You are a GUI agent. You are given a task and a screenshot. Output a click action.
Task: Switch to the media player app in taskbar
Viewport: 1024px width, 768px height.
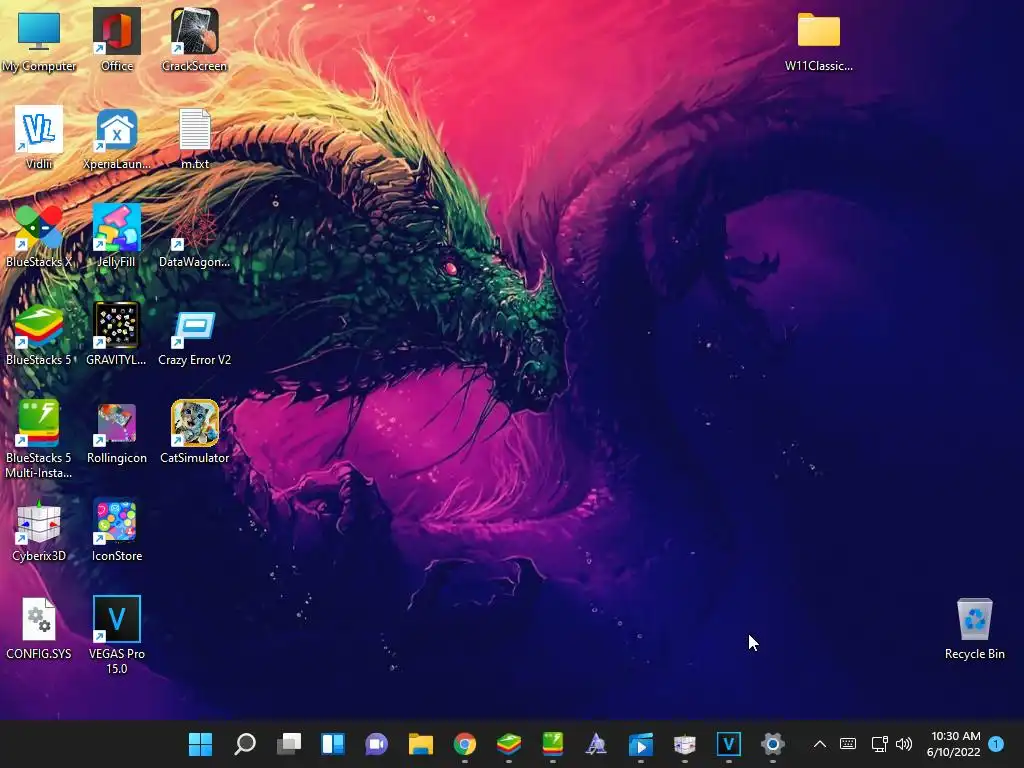click(641, 744)
